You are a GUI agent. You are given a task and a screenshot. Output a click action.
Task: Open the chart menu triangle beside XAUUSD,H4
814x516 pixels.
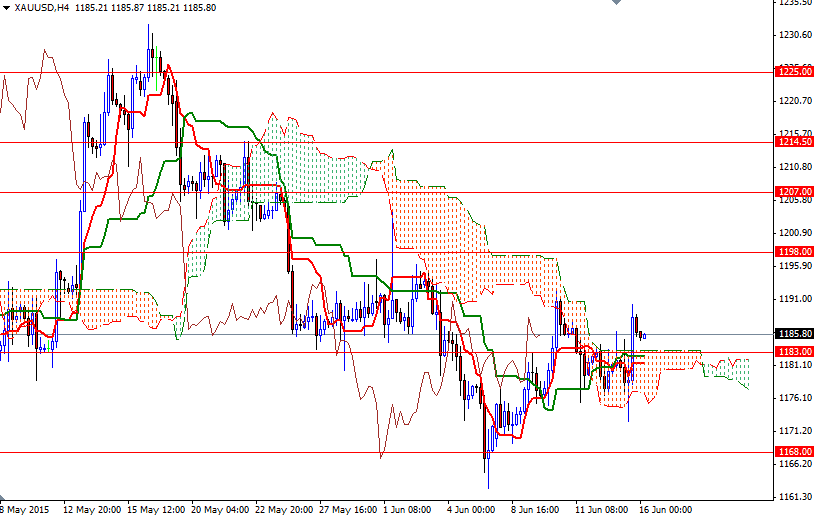pos(6,7)
